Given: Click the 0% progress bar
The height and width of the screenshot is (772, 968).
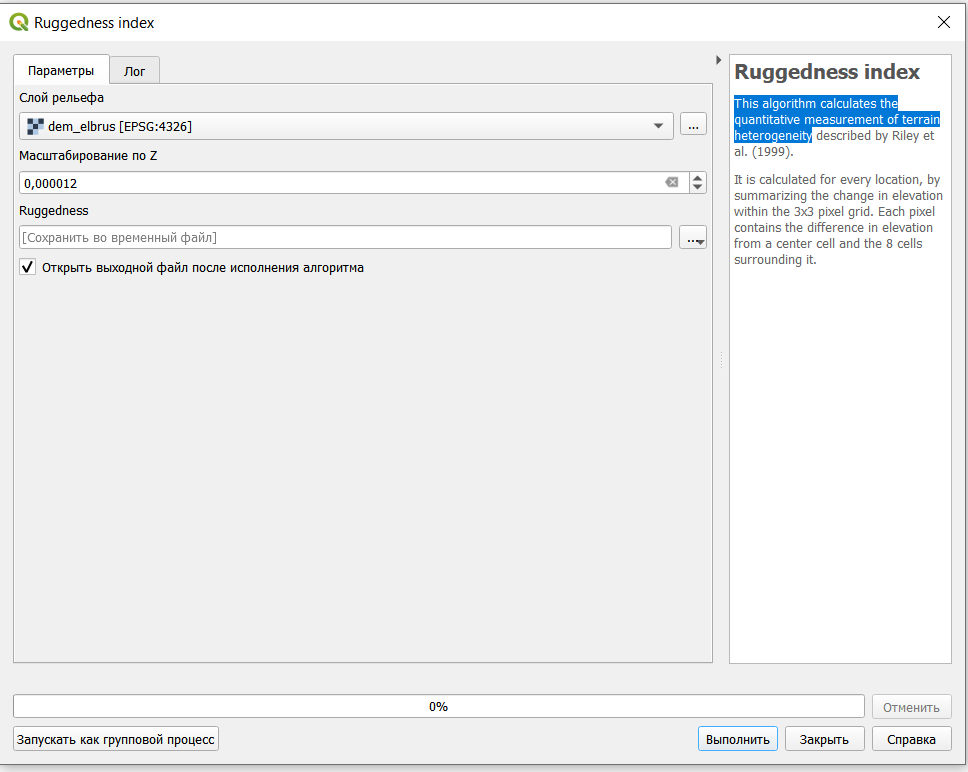Looking at the screenshot, I should tap(438, 706).
